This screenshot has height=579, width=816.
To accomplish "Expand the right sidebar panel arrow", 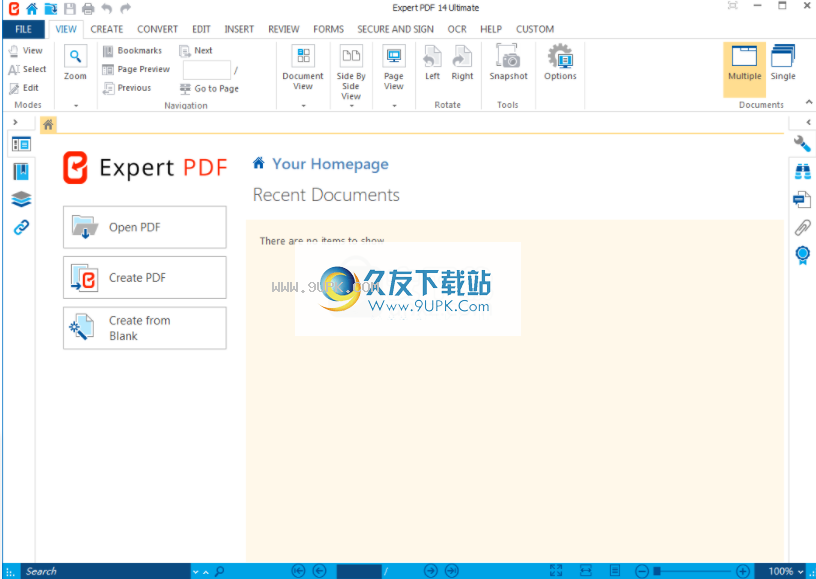I will pos(809,122).
